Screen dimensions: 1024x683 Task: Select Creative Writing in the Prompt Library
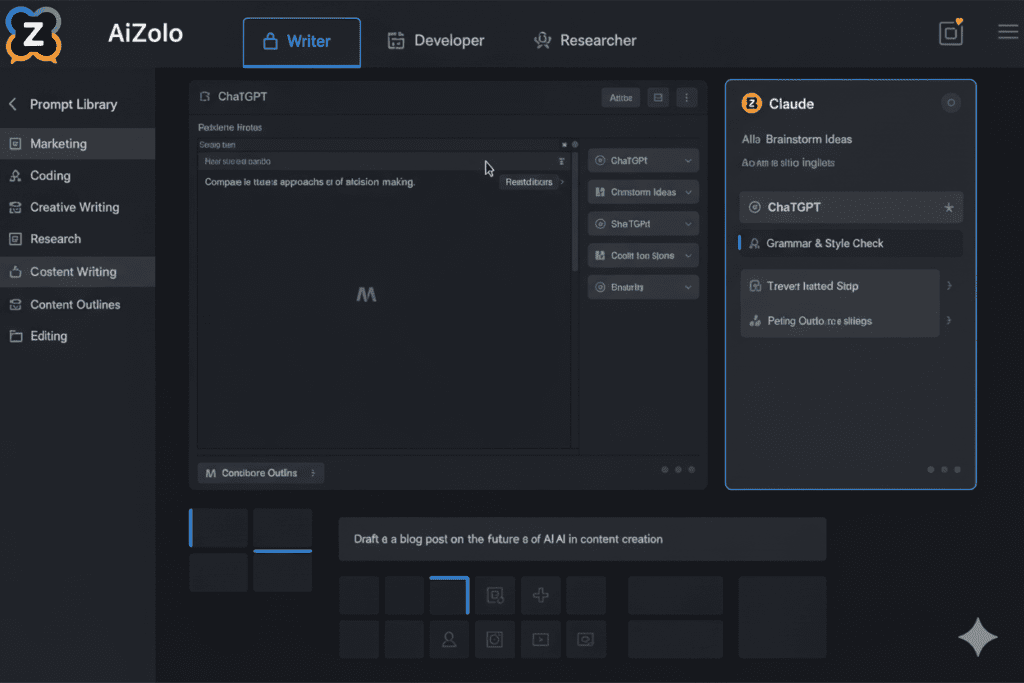74,207
